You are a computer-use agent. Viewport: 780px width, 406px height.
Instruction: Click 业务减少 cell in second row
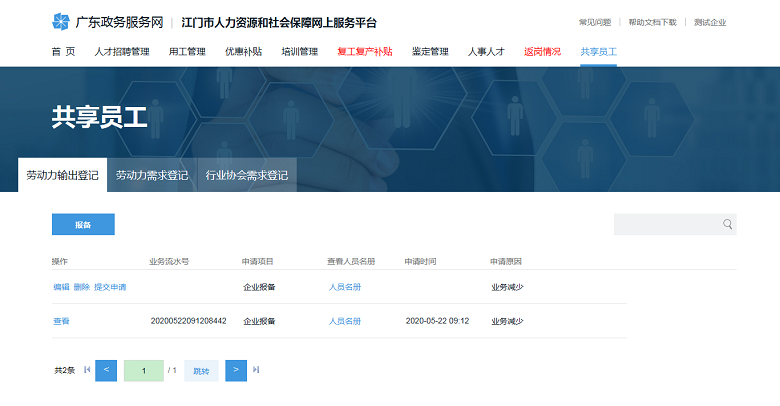pos(507,321)
